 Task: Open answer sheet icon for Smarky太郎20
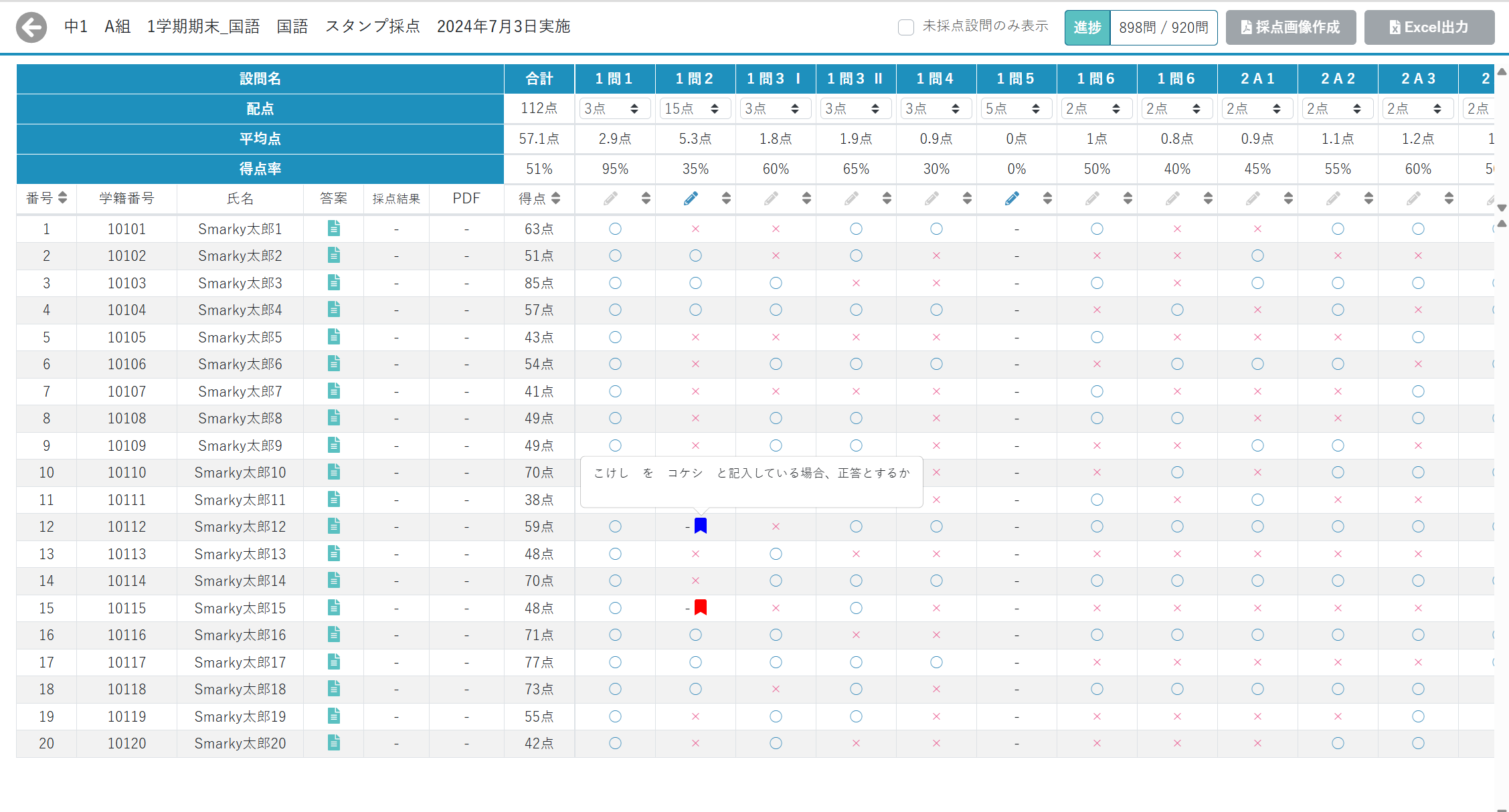point(333,742)
